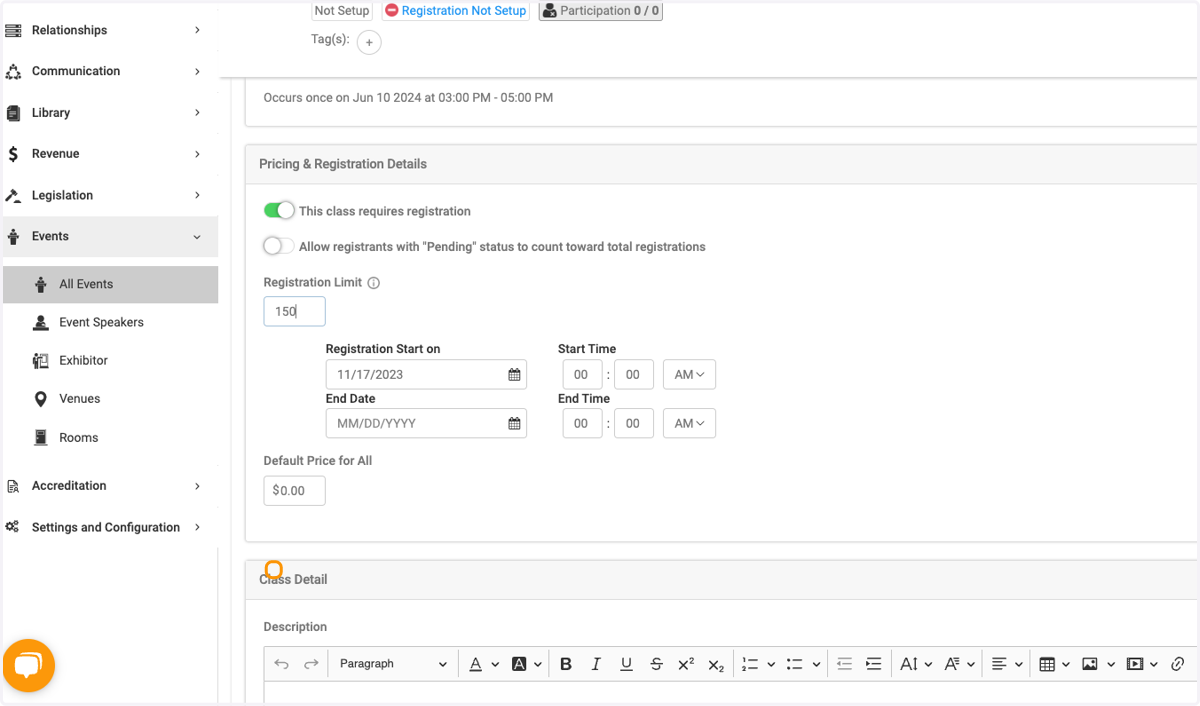Click the redo icon in editor toolbar

coord(311,664)
